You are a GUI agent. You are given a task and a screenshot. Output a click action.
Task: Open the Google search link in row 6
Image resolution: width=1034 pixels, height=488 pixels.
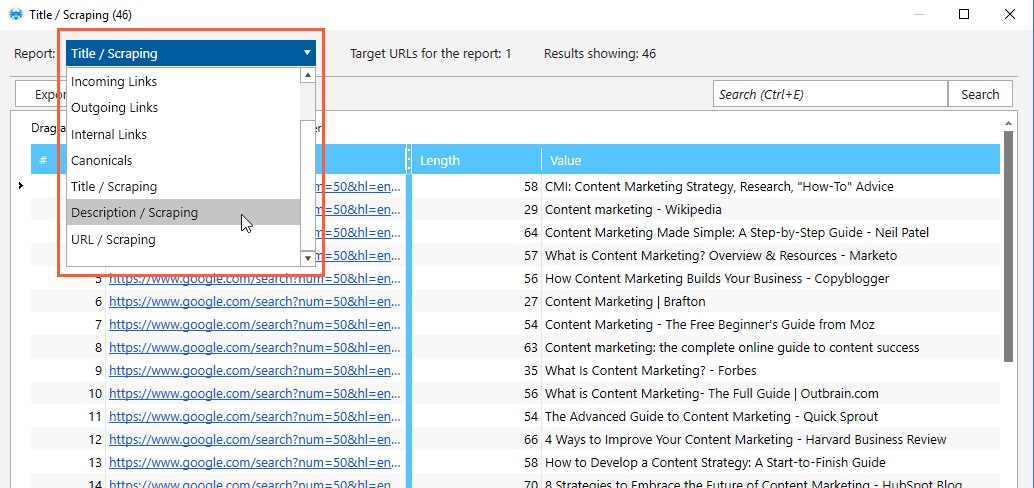(x=255, y=301)
